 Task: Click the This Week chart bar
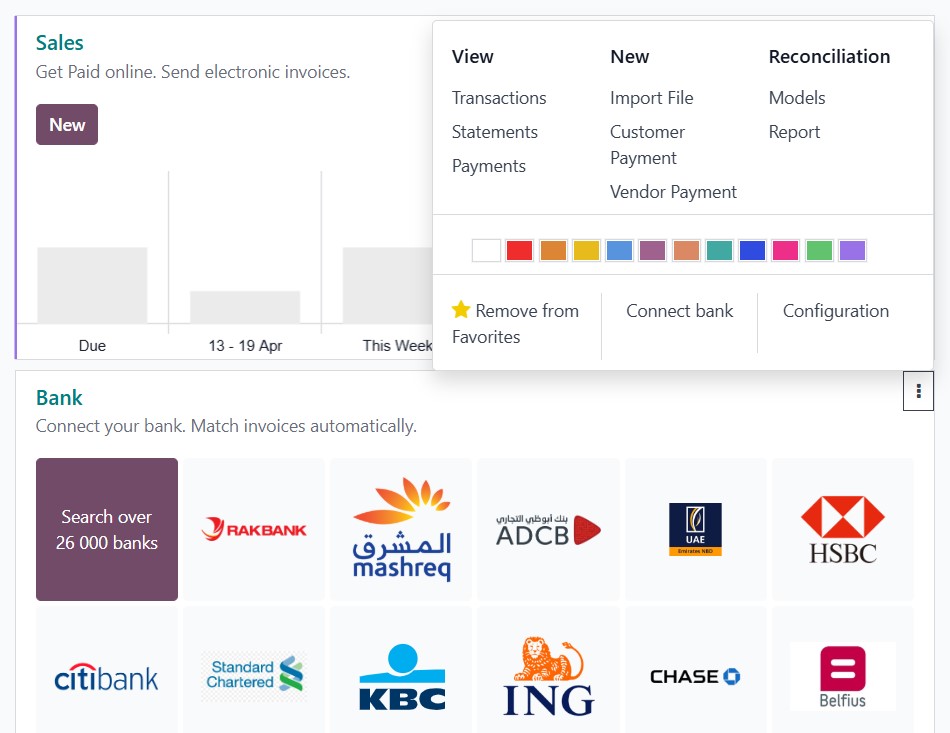[388, 285]
